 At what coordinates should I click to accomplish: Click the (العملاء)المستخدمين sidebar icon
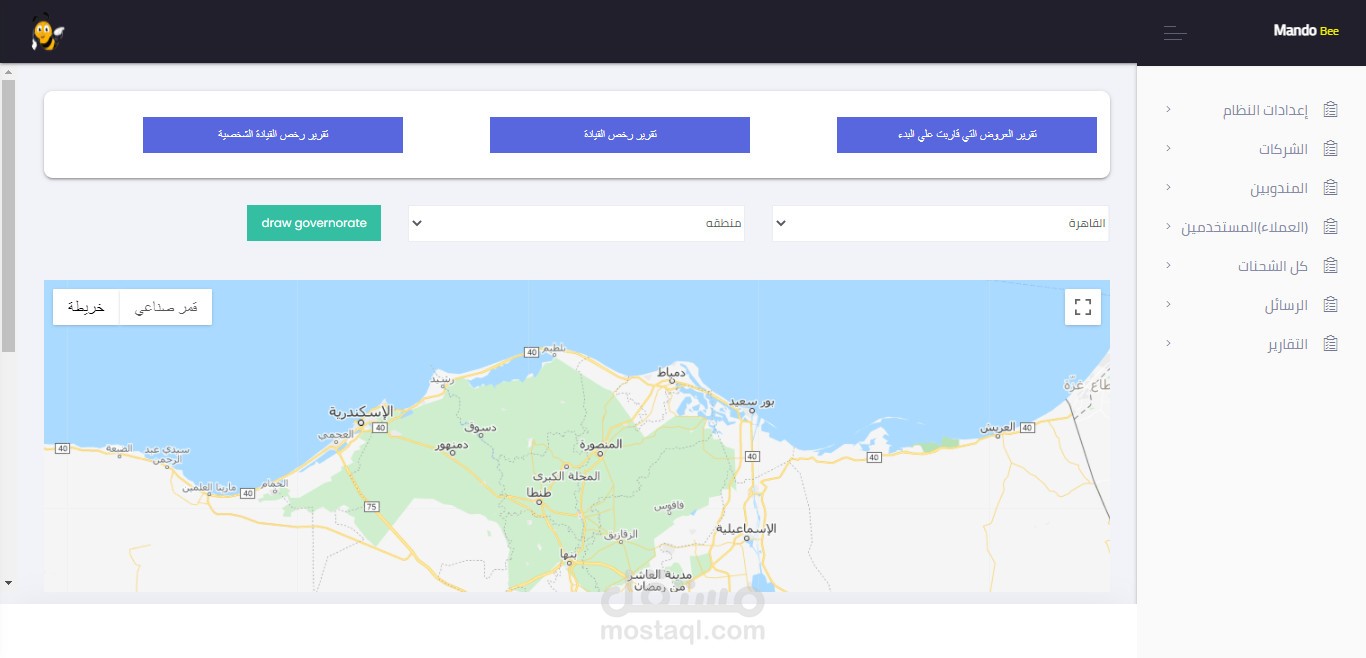click(x=1330, y=226)
